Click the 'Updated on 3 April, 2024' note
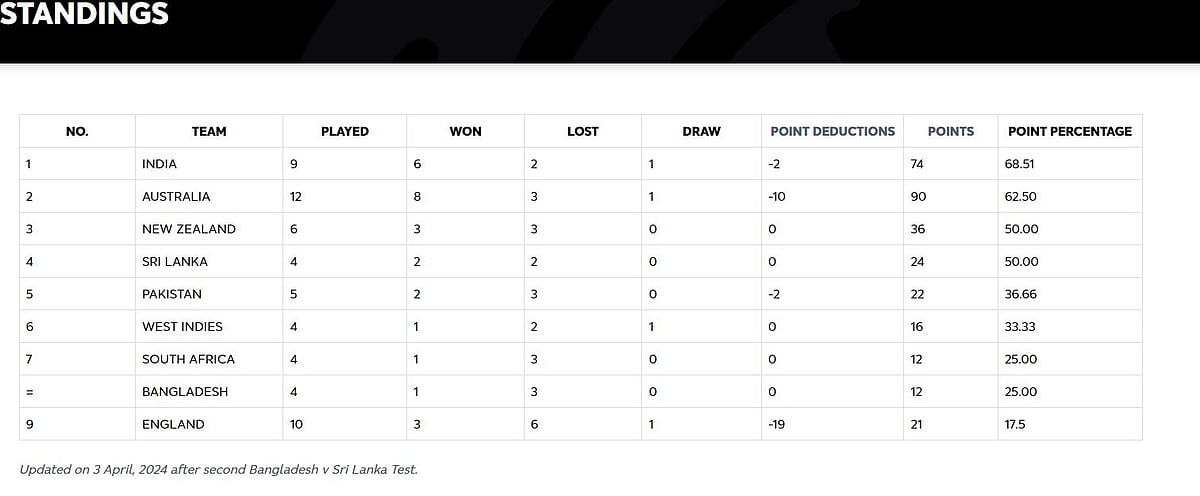The height and width of the screenshot is (496, 1200). tap(218, 469)
